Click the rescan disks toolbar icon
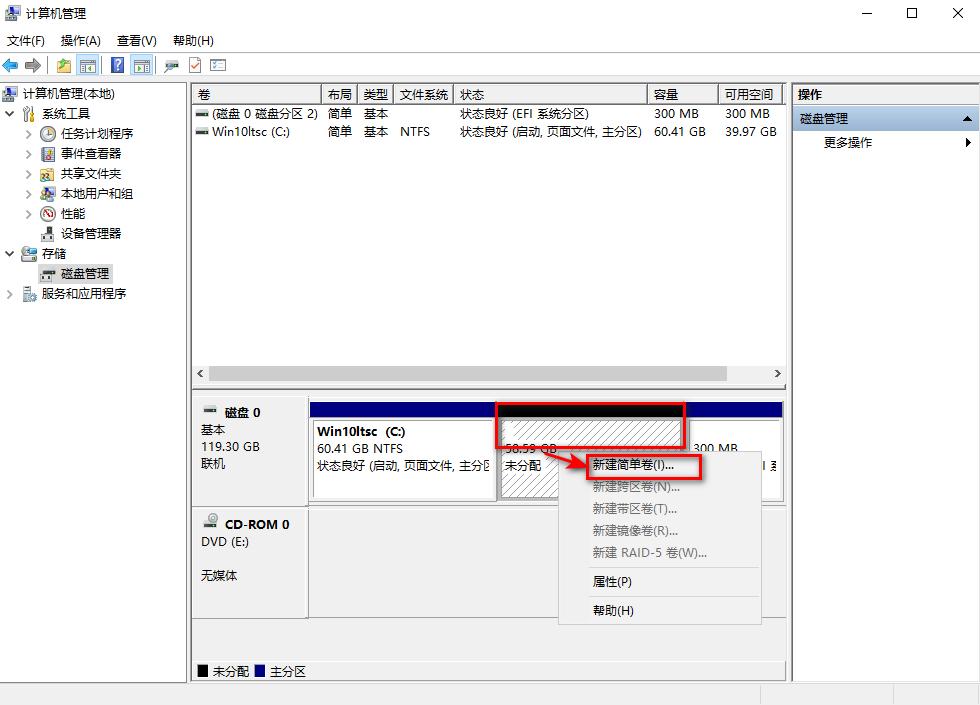Screen dimensions: 980x705 tap(171, 65)
